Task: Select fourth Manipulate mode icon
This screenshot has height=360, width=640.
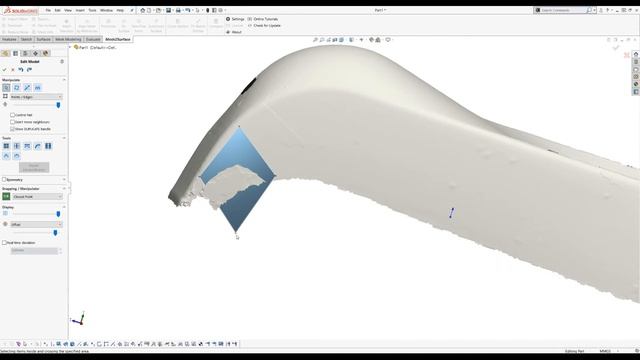Action: coord(38,88)
